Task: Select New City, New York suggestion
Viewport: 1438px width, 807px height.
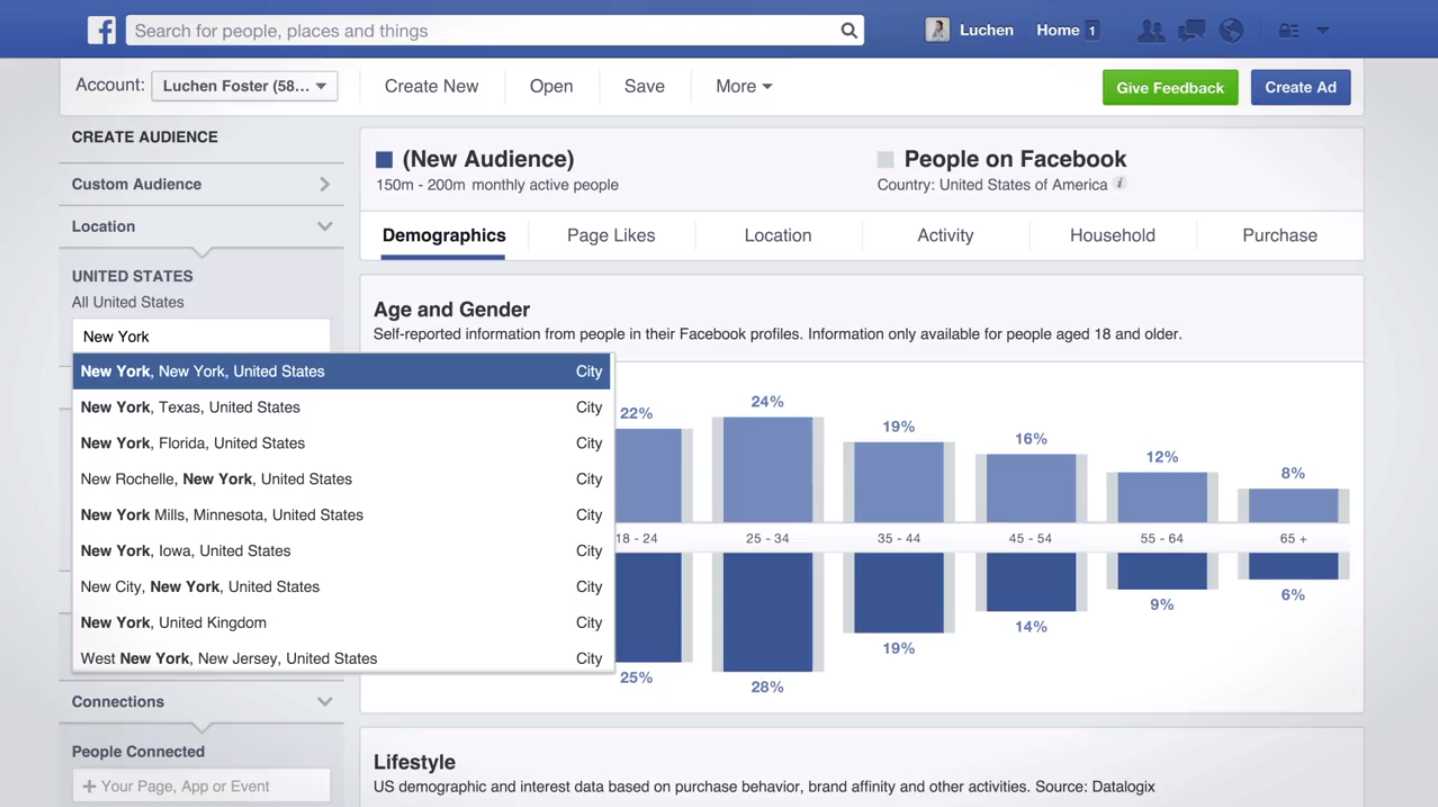Action: pyautogui.click(x=342, y=587)
